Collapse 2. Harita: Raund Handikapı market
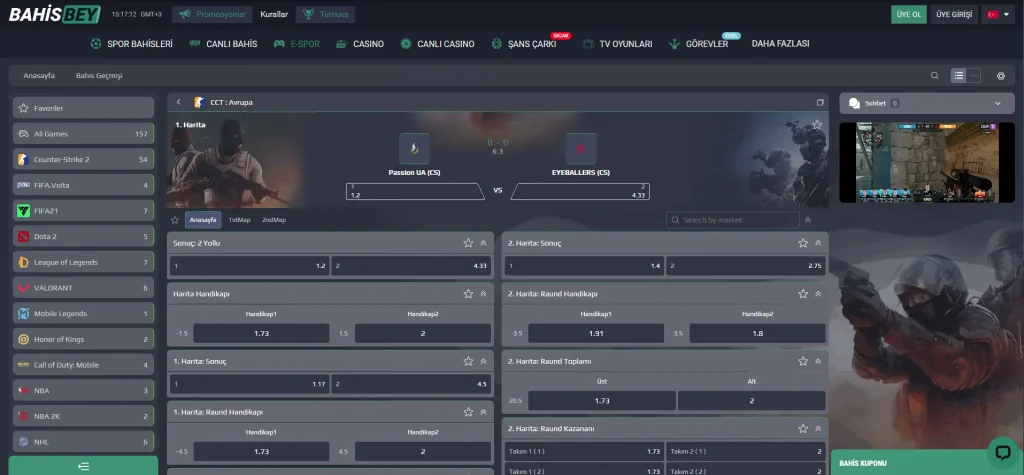The width and height of the screenshot is (1024, 475). coord(818,294)
